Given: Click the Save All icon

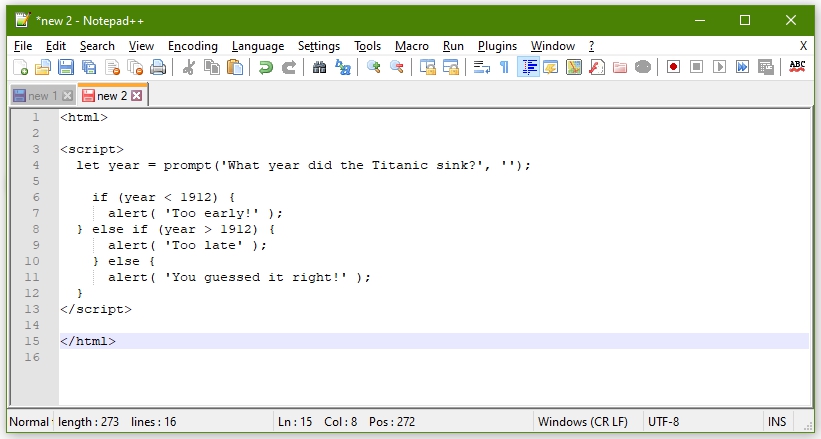Looking at the screenshot, I should coord(88,67).
